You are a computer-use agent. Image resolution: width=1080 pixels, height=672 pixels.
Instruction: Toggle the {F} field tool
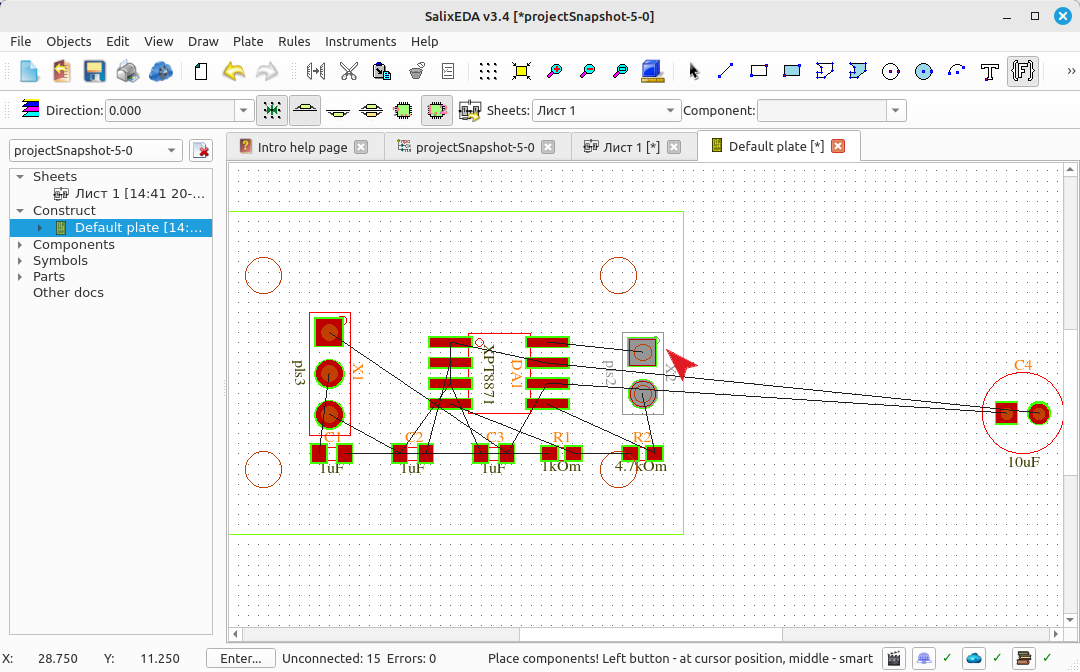click(1023, 71)
